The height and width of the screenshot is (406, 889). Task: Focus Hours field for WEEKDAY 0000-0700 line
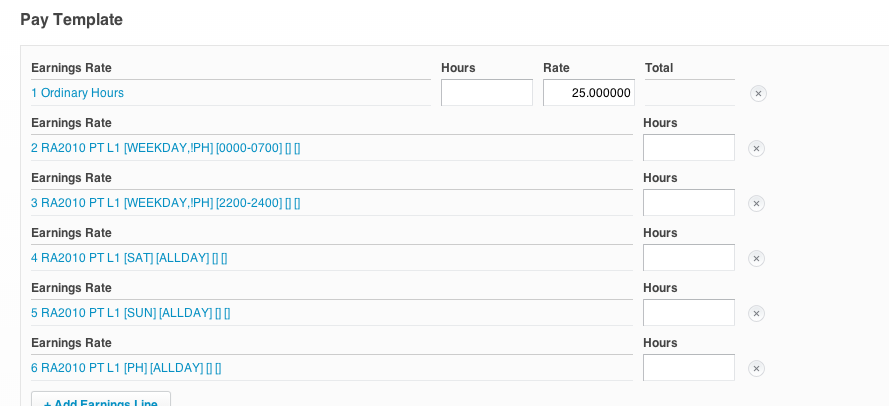tap(688, 148)
